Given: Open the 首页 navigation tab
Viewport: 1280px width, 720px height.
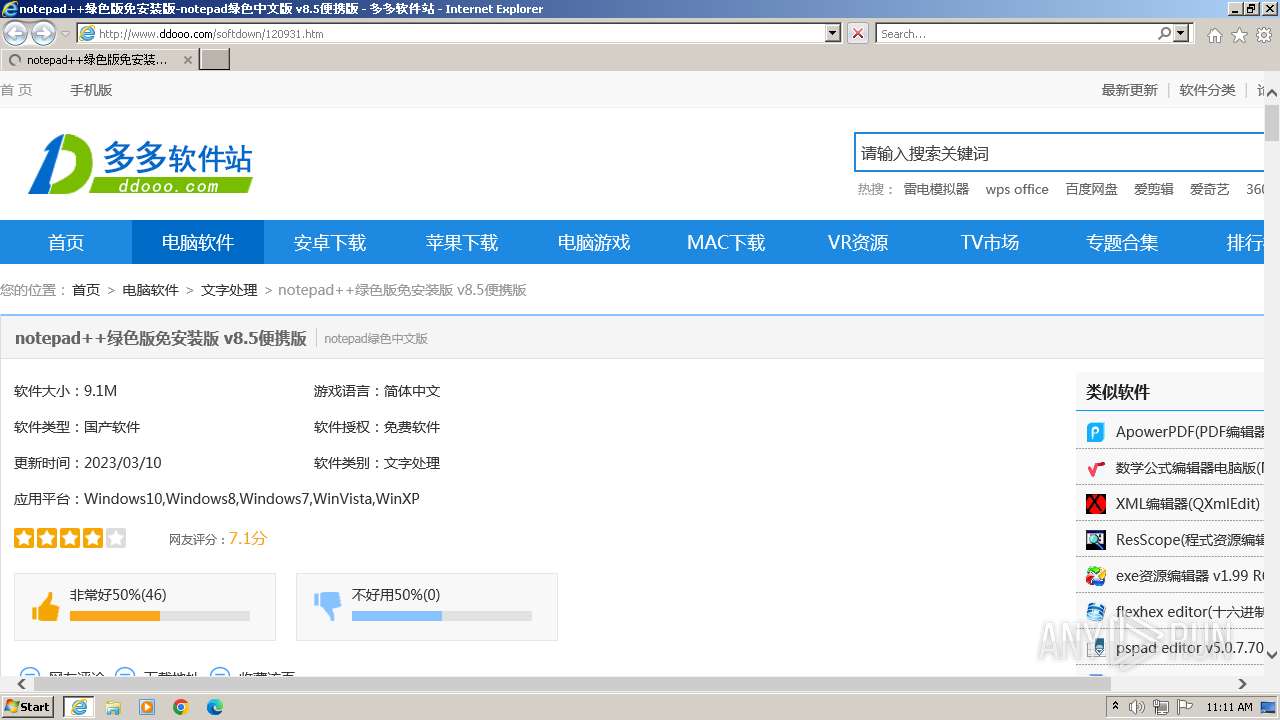Looking at the screenshot, I should click(x=66, y=242).
